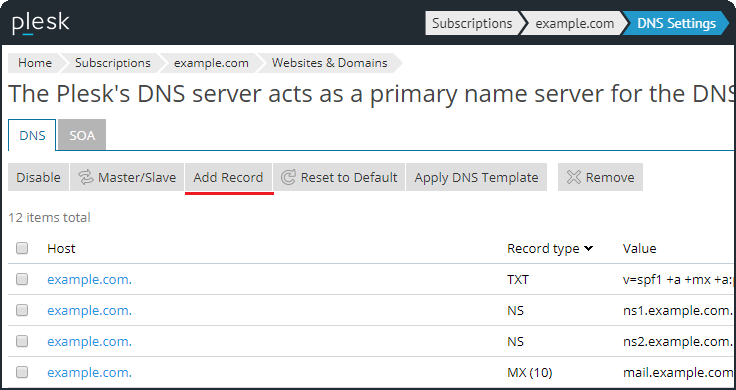Click the TXT record type cell
736x390 pixels.
click(x=518, y=280)
